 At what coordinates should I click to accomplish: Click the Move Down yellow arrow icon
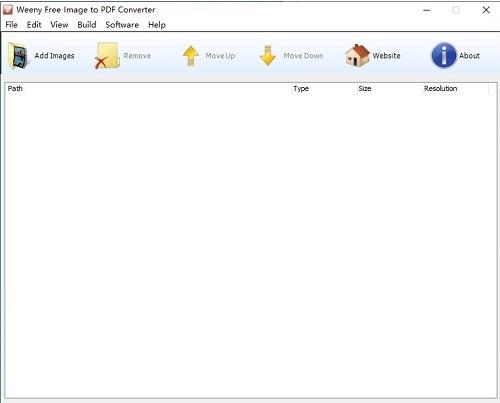[268, 56]
